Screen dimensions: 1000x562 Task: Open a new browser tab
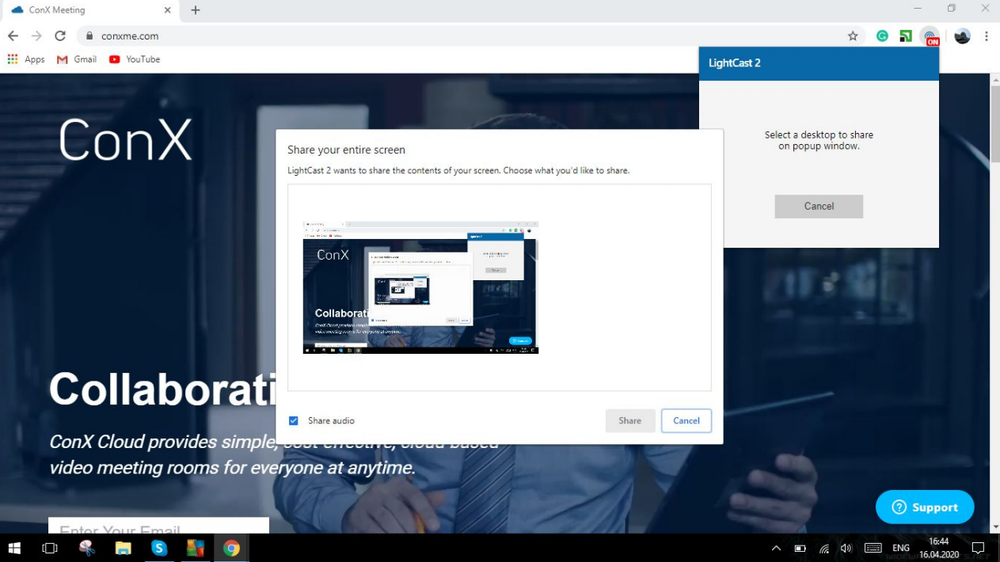click(x=195, y=10)
